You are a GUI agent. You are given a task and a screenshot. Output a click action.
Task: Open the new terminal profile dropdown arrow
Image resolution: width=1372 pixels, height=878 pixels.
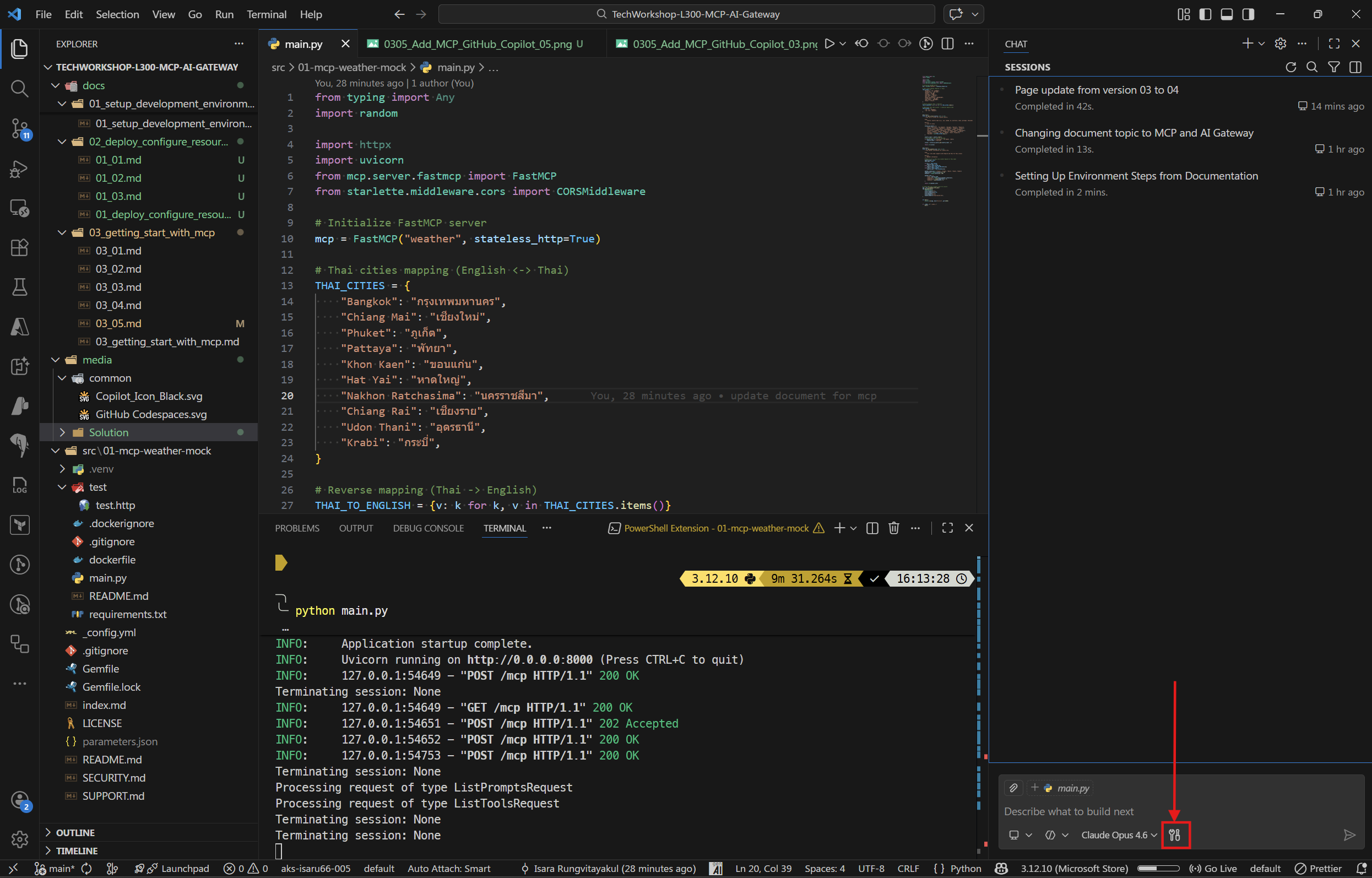point(853,529)
